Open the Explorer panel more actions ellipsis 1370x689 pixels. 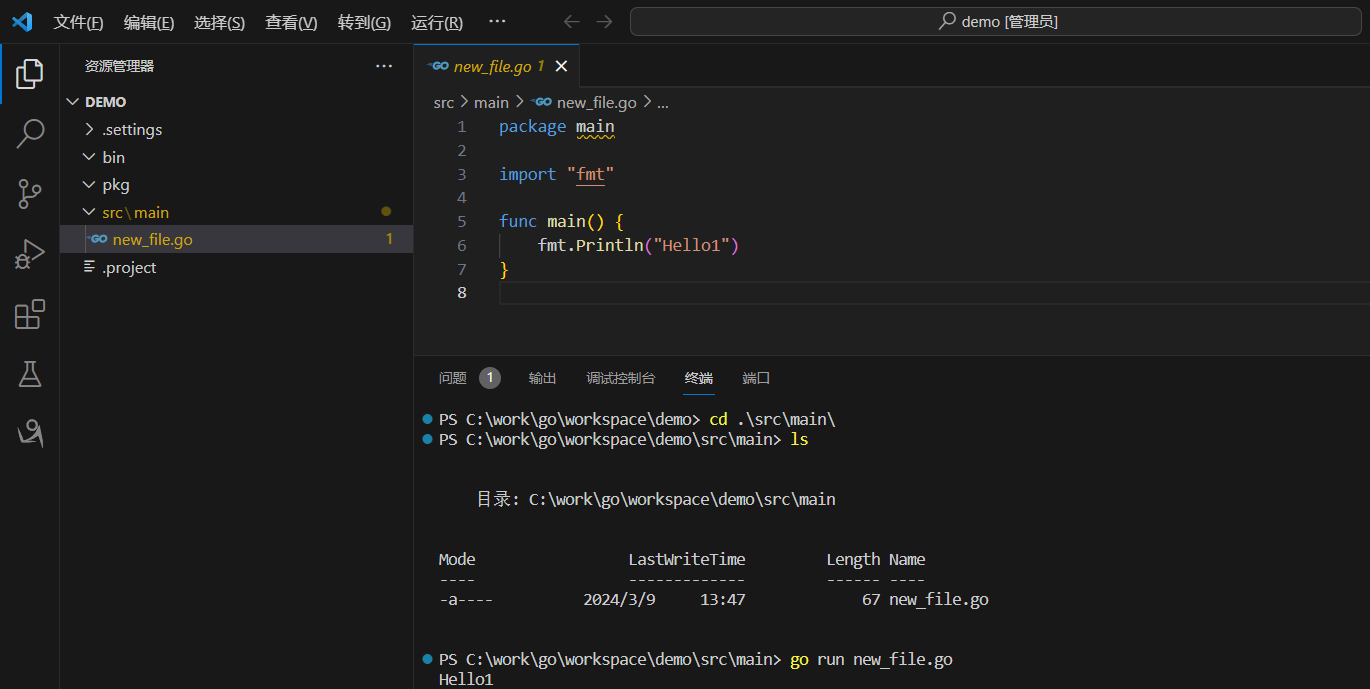click(x=384, y=66)
